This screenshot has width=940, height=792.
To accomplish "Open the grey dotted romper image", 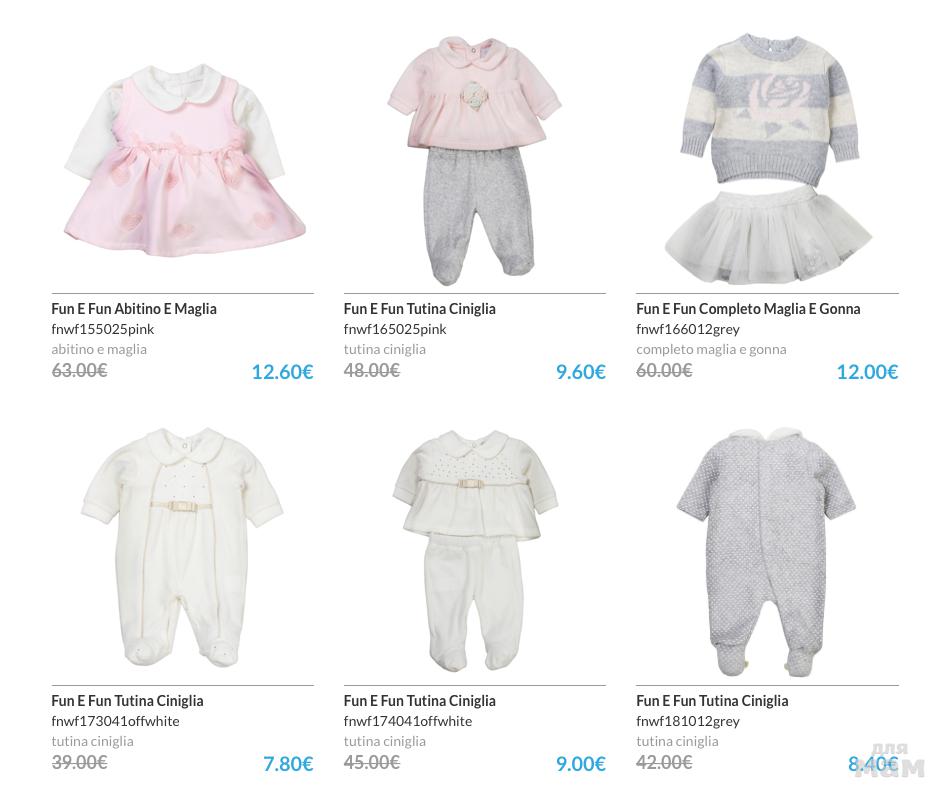I will (766, 552).
